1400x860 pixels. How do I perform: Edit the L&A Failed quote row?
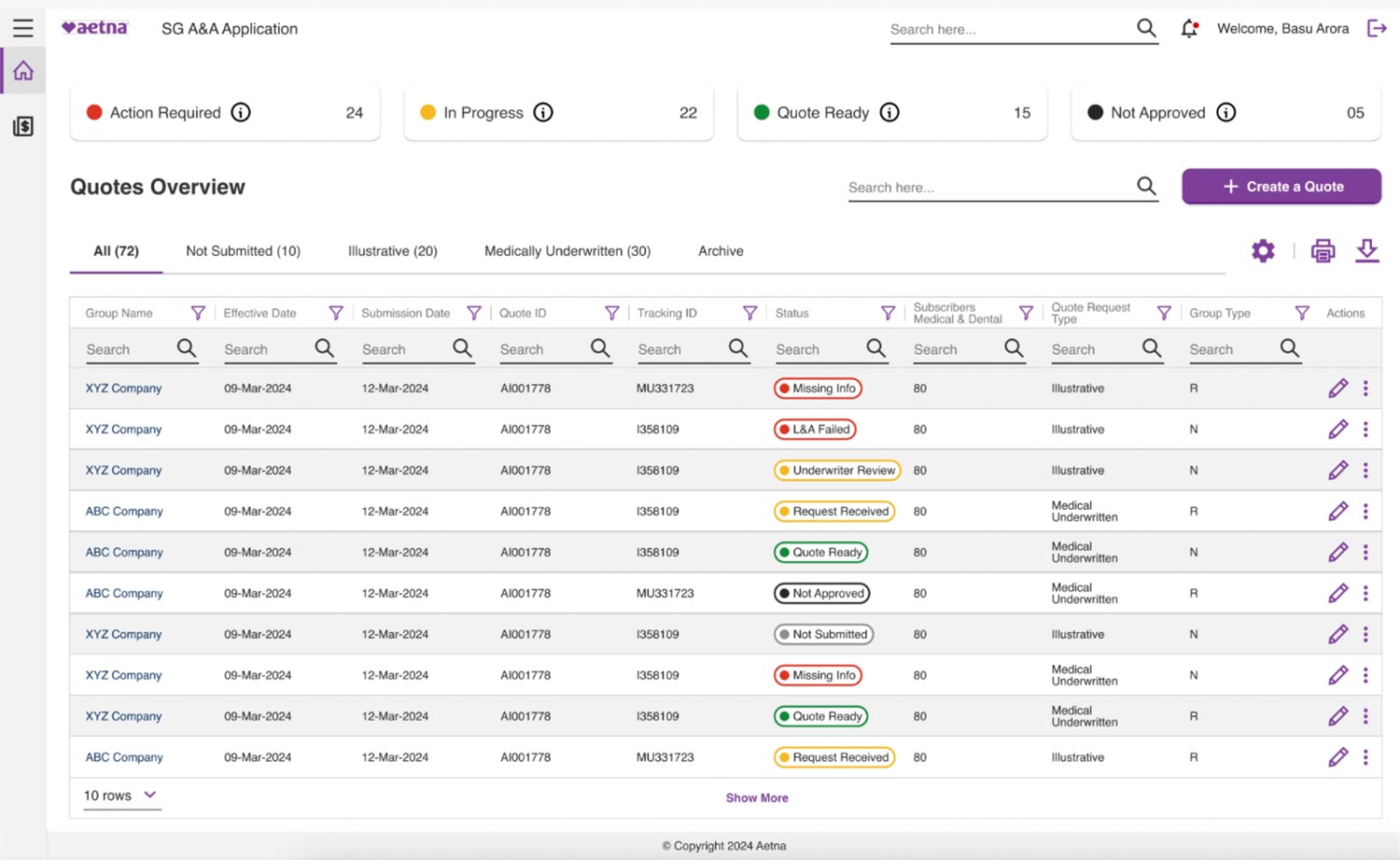1337,430
